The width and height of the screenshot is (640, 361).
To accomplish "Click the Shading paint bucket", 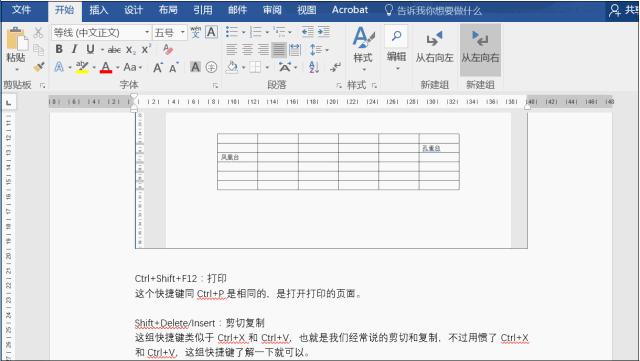I will [x=232, y=67].
